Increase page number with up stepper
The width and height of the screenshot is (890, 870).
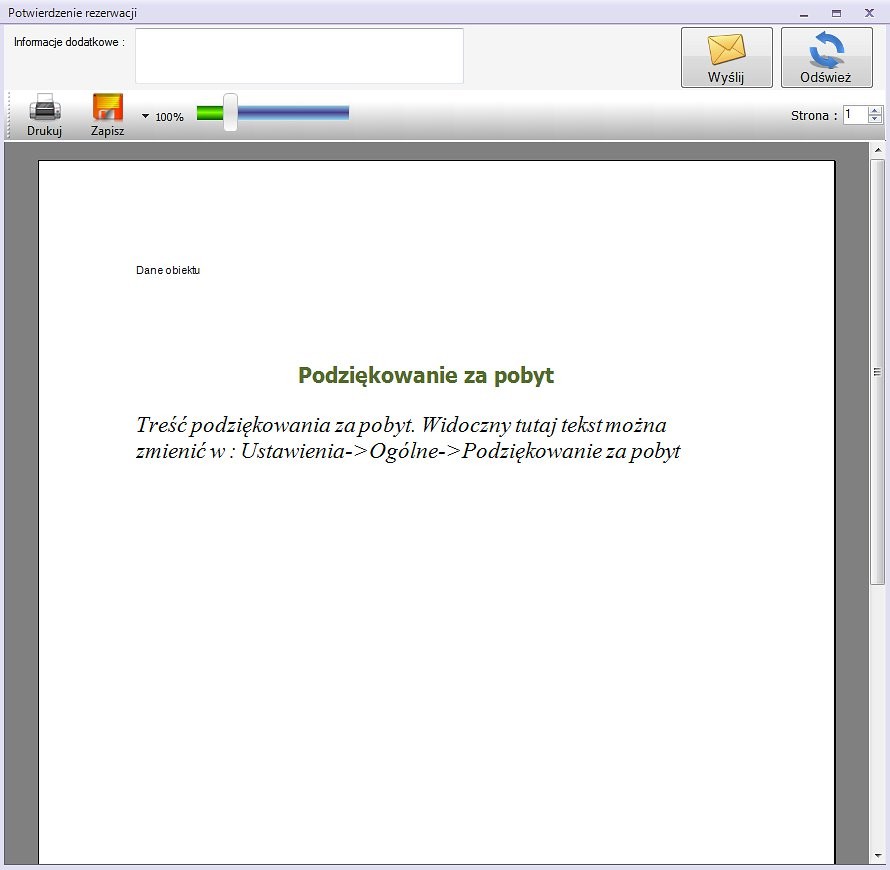[875, 111]
